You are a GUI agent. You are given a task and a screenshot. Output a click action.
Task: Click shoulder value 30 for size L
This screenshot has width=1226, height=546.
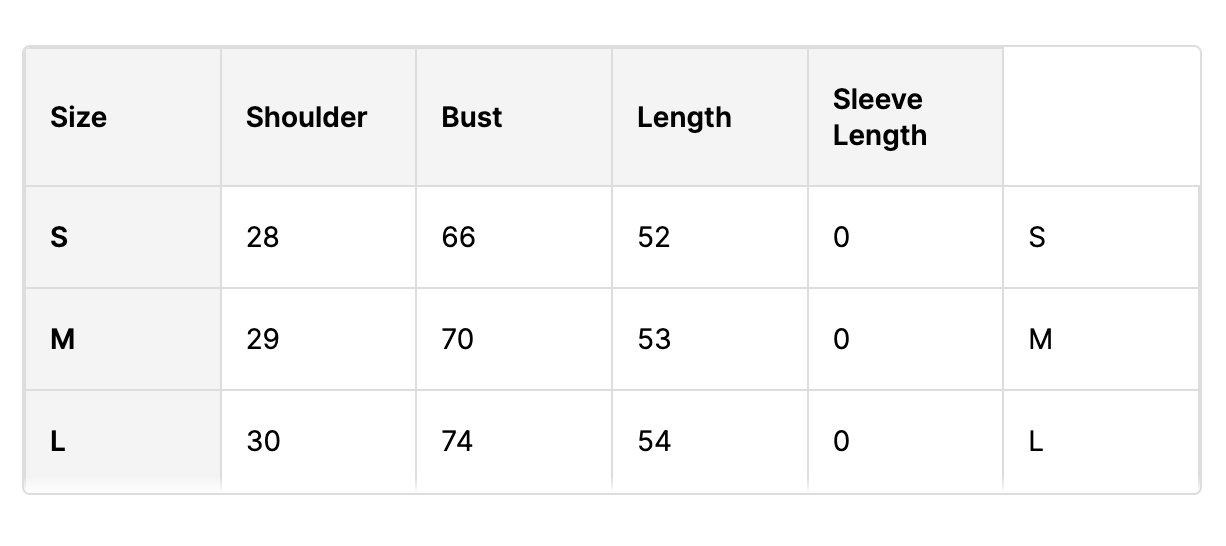pos(263,442)
